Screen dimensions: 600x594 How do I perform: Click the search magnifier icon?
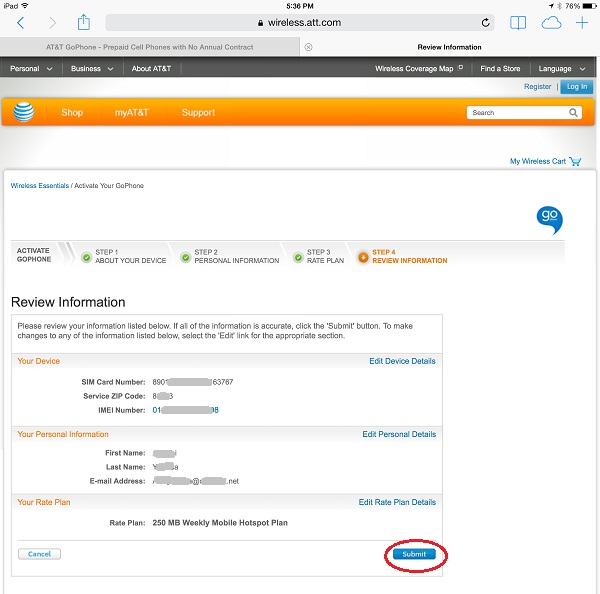tap(573, 113)
